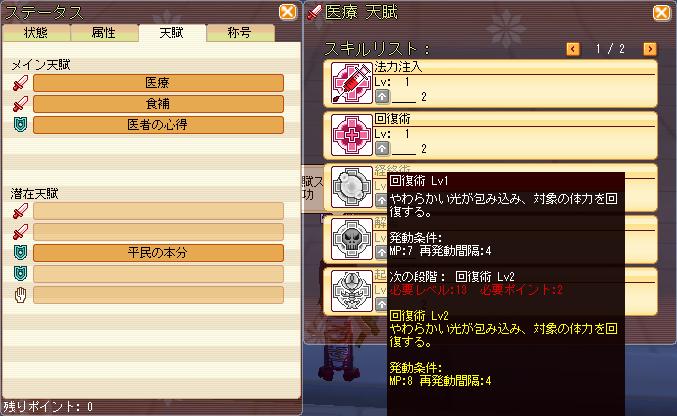677x416 pixels.
Task: Select the grayed 経絡術 skill icon
Action: click(351, 187)
